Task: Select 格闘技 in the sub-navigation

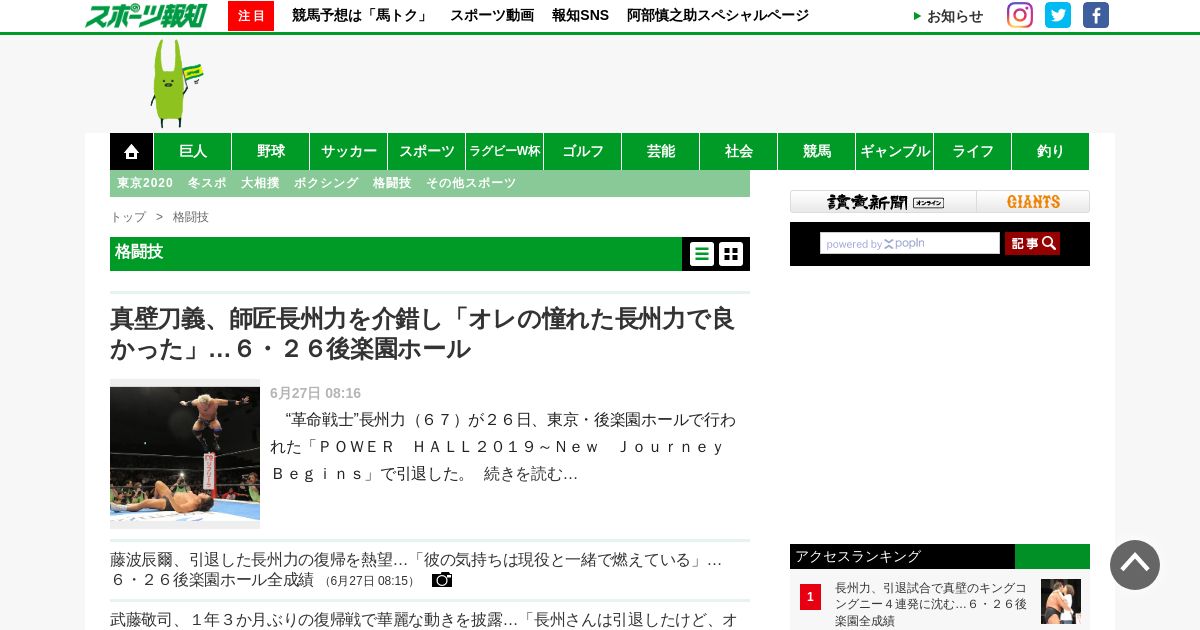Action: [392, 183]
